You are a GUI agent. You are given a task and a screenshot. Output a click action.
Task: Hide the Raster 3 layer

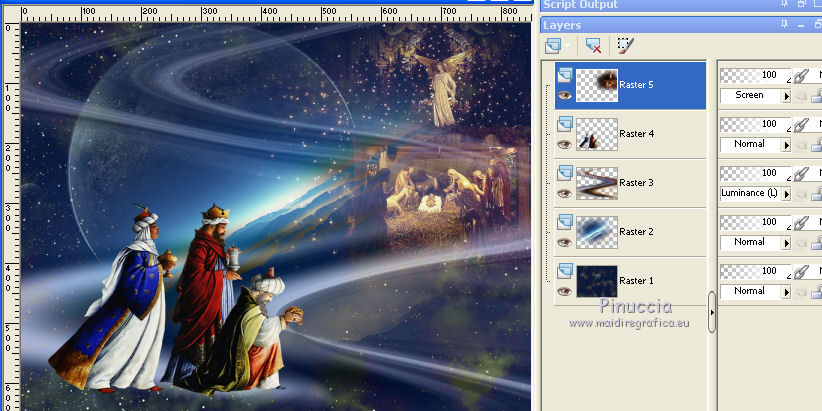[565, 193]
